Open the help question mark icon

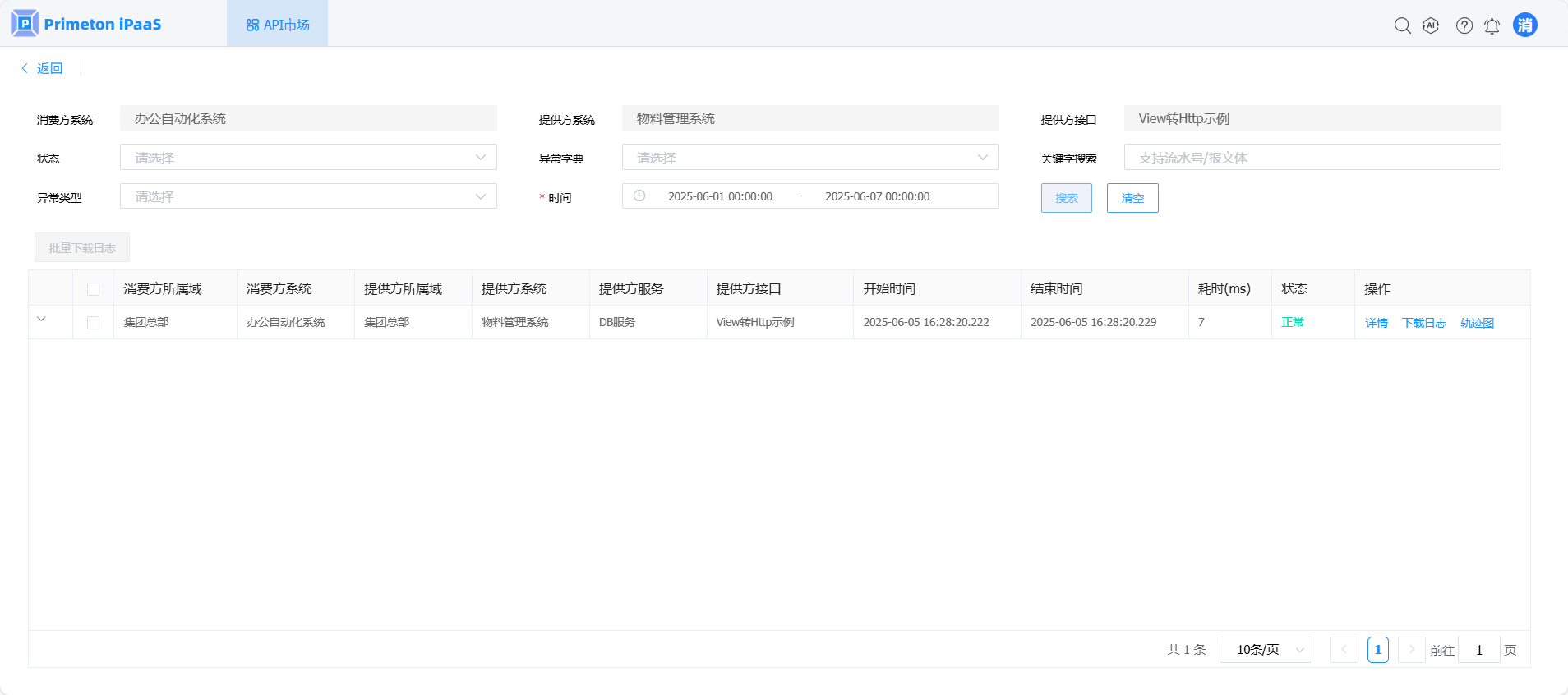(x=1464, y=25)
